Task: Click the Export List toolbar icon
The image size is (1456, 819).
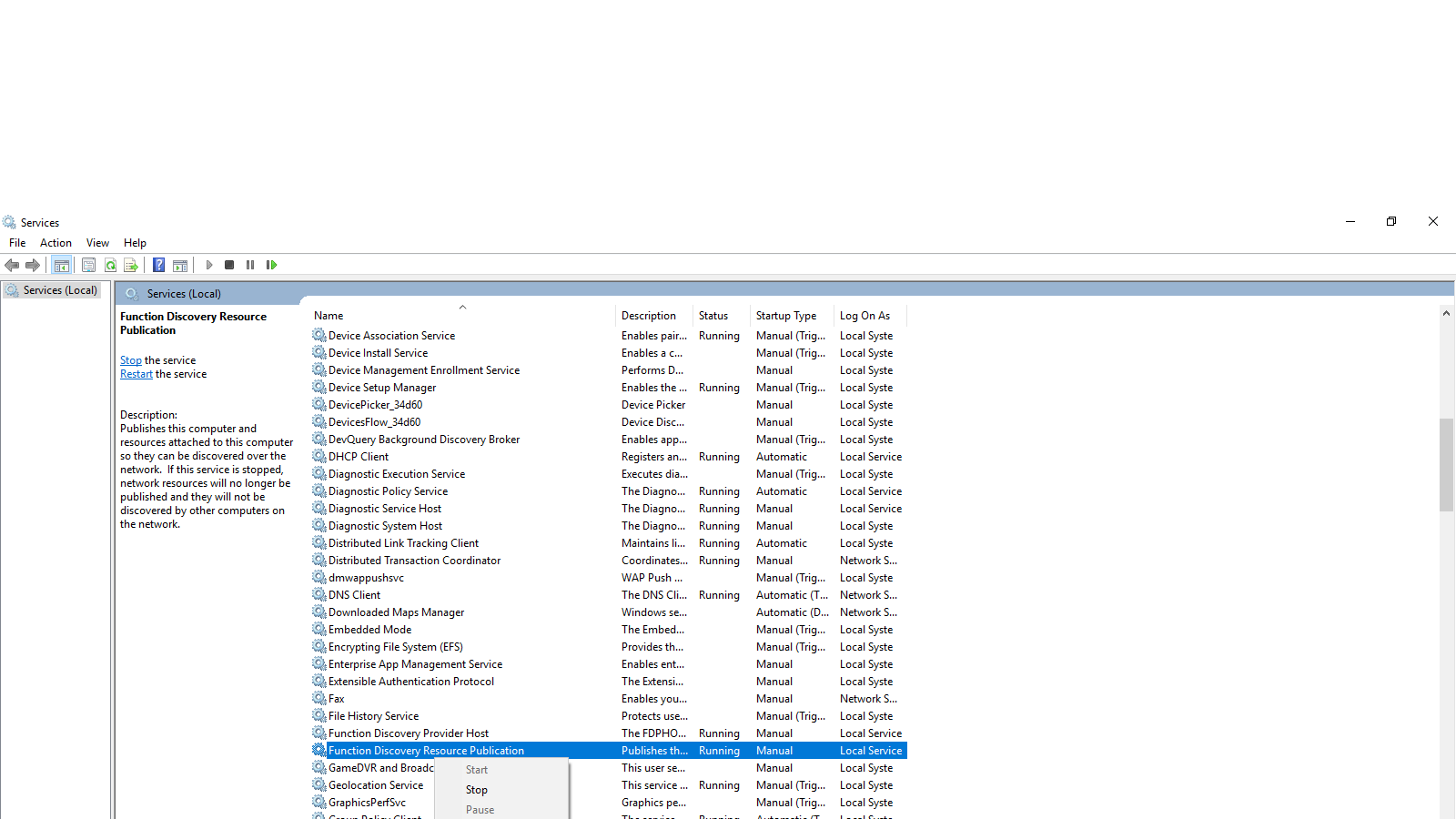Action: tap(131, 265)
